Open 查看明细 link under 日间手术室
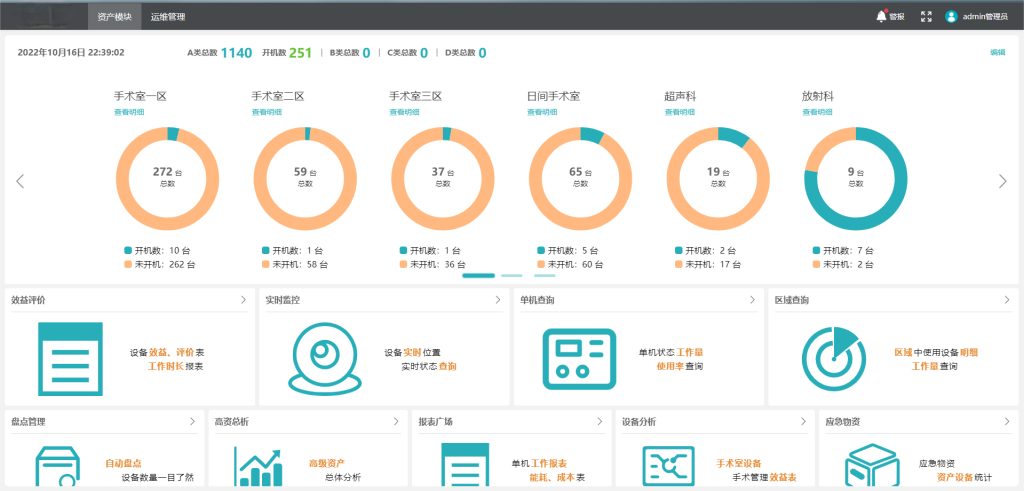 [543, 112]
